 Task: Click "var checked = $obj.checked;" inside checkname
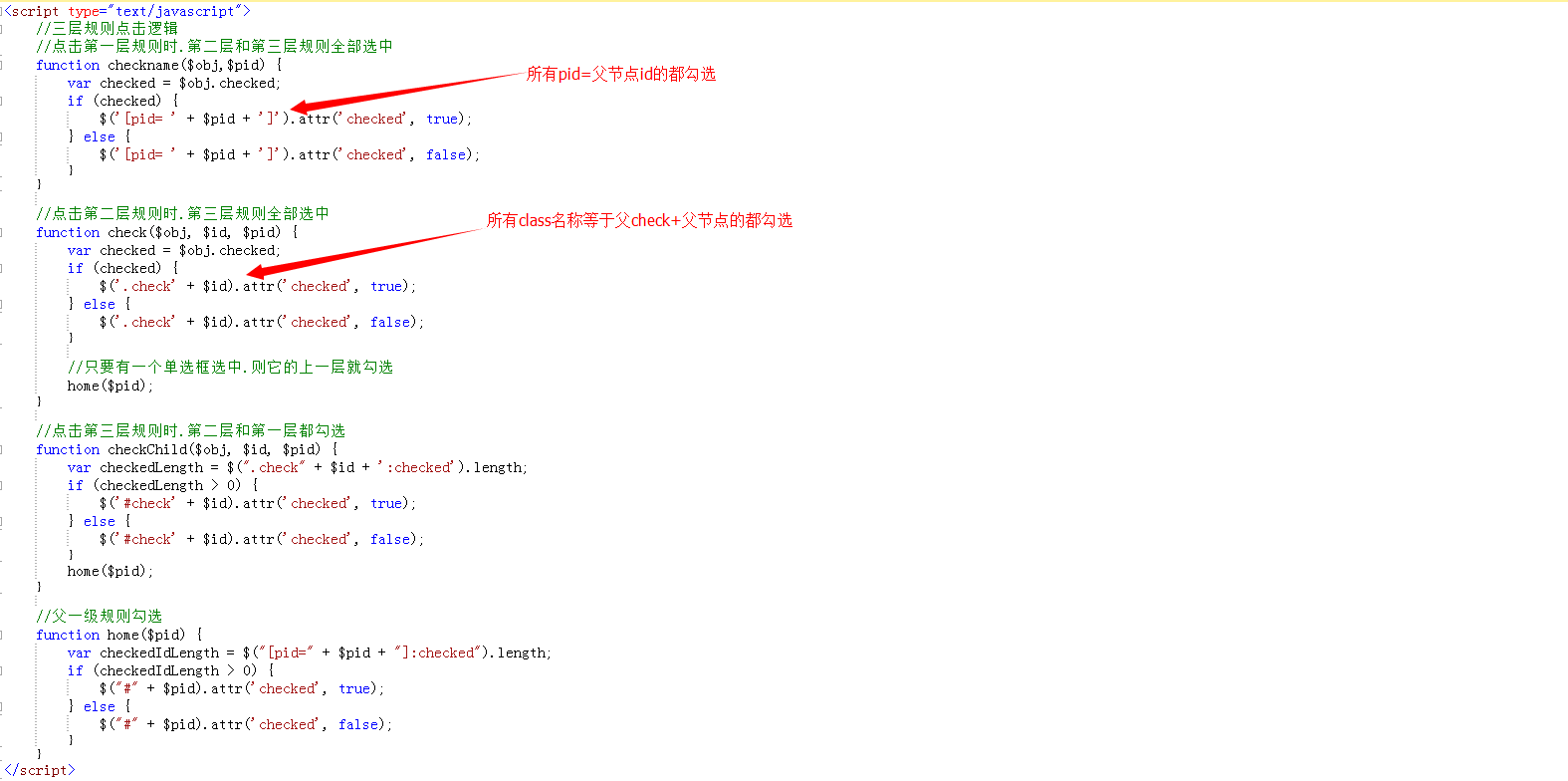[174, 83]
